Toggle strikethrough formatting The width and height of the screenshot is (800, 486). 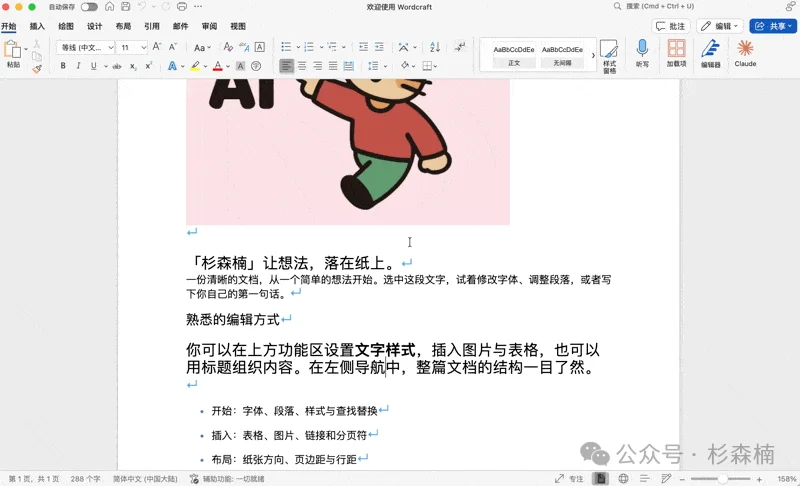coord(117,66)
